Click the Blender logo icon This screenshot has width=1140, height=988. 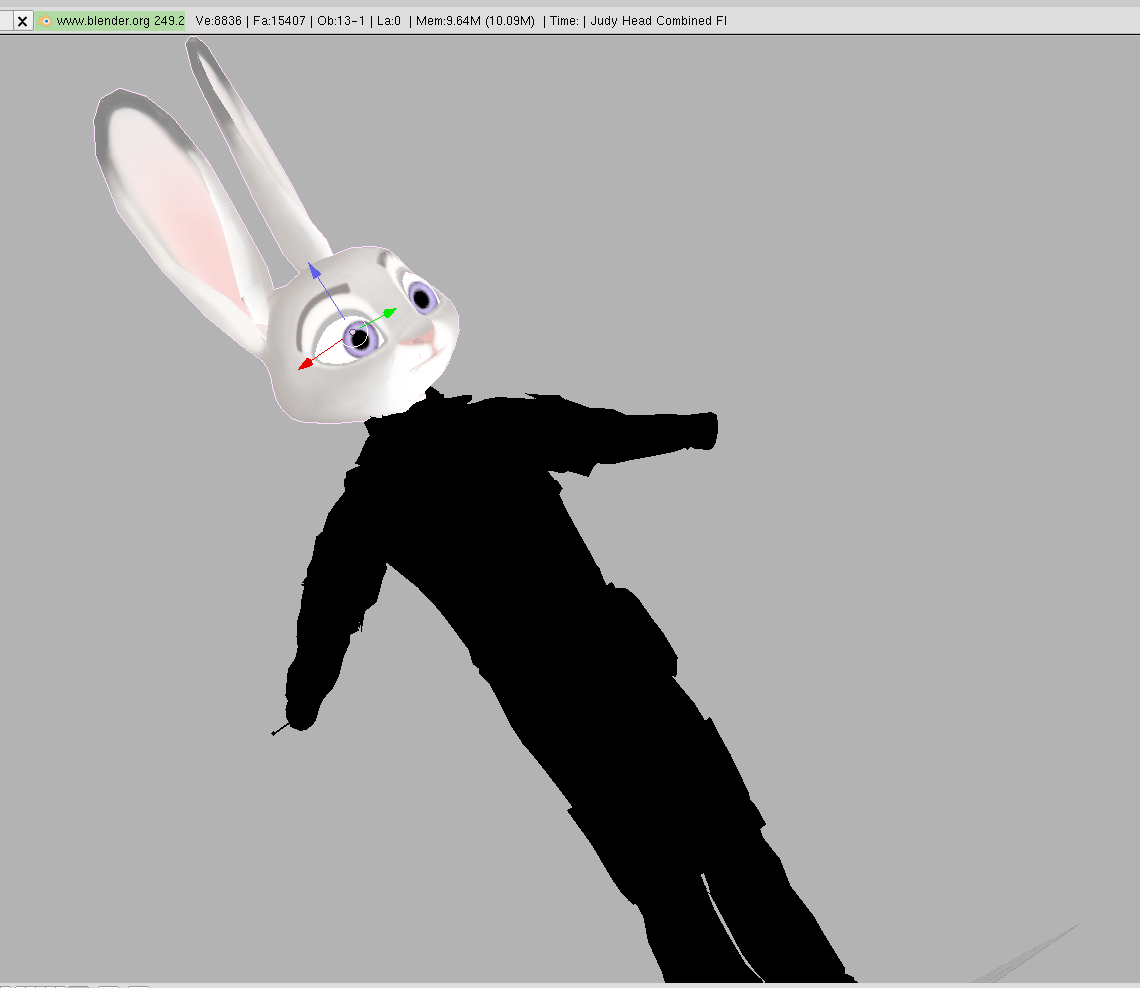pos(46,21)
